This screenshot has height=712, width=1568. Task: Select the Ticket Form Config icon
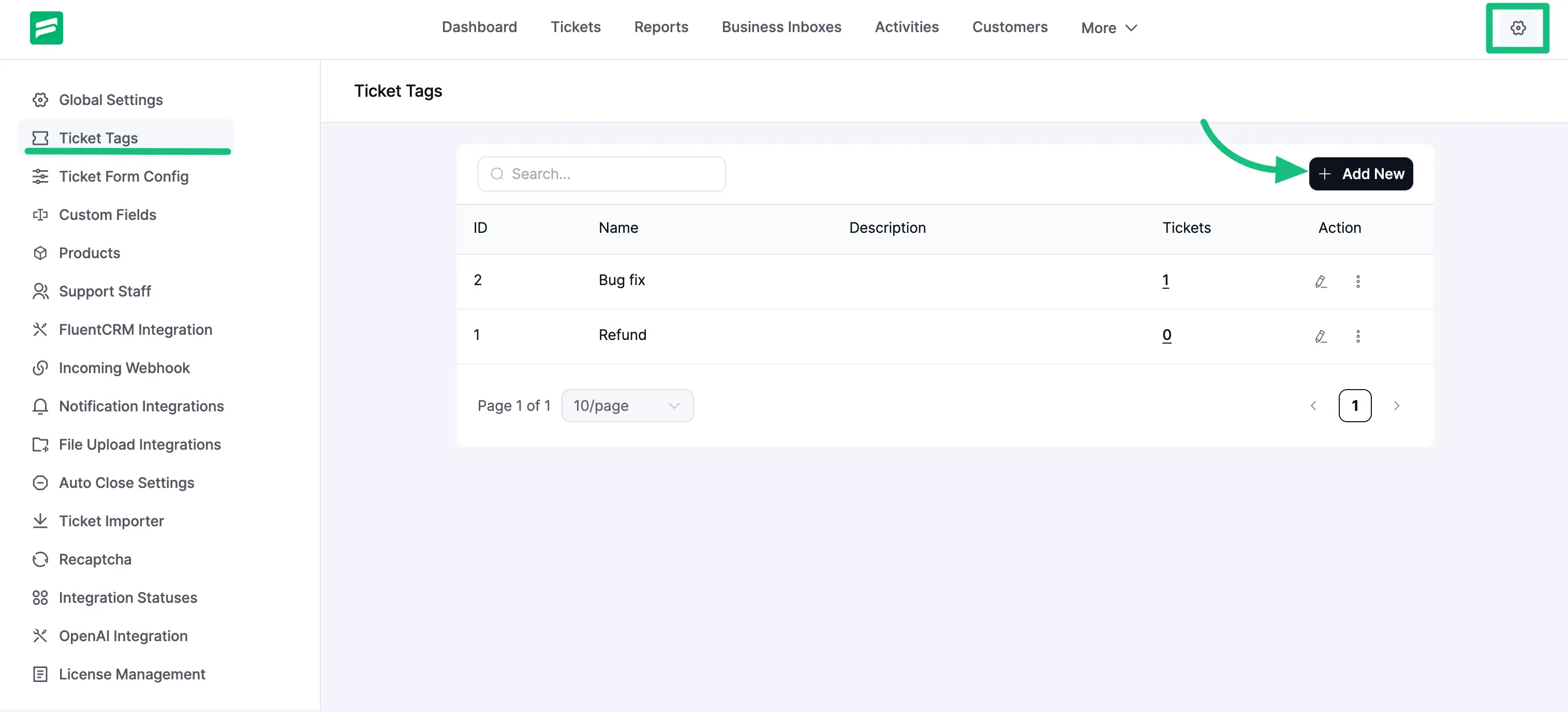pyautogui.click(x=40, y=176)
